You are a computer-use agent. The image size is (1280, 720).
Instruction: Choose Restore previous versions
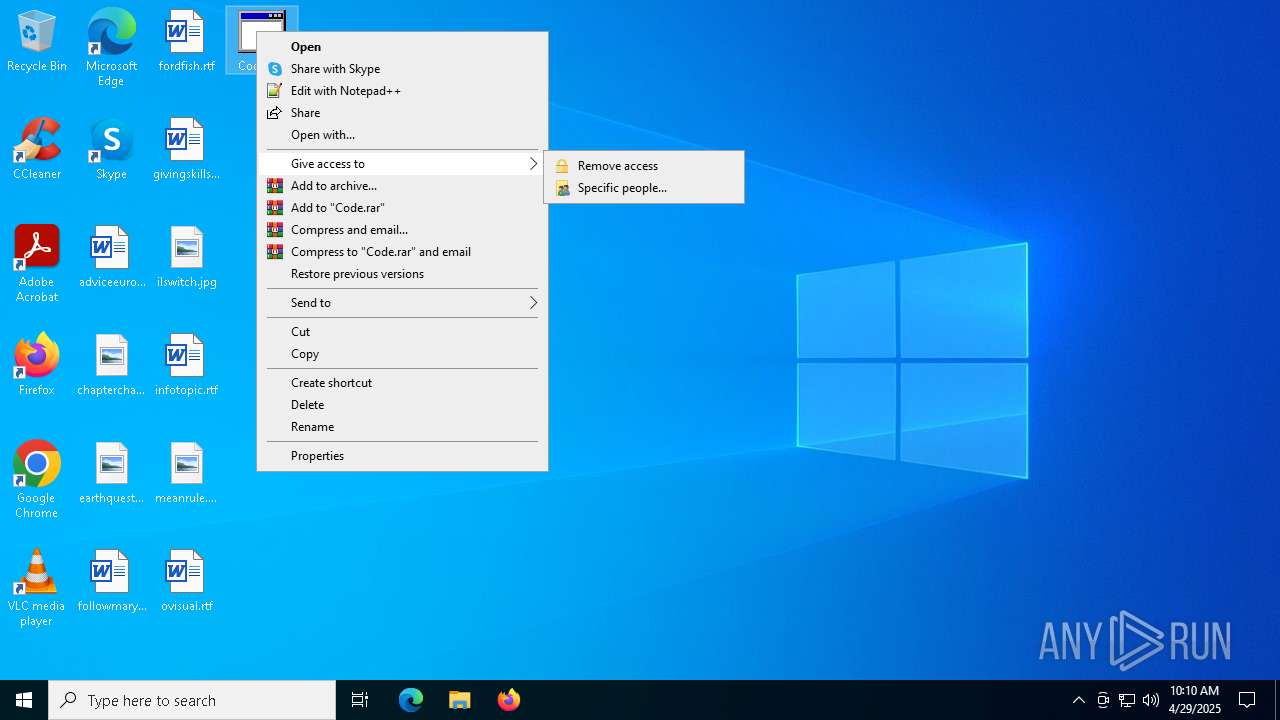pyautogui.click(x=403, y=274)
